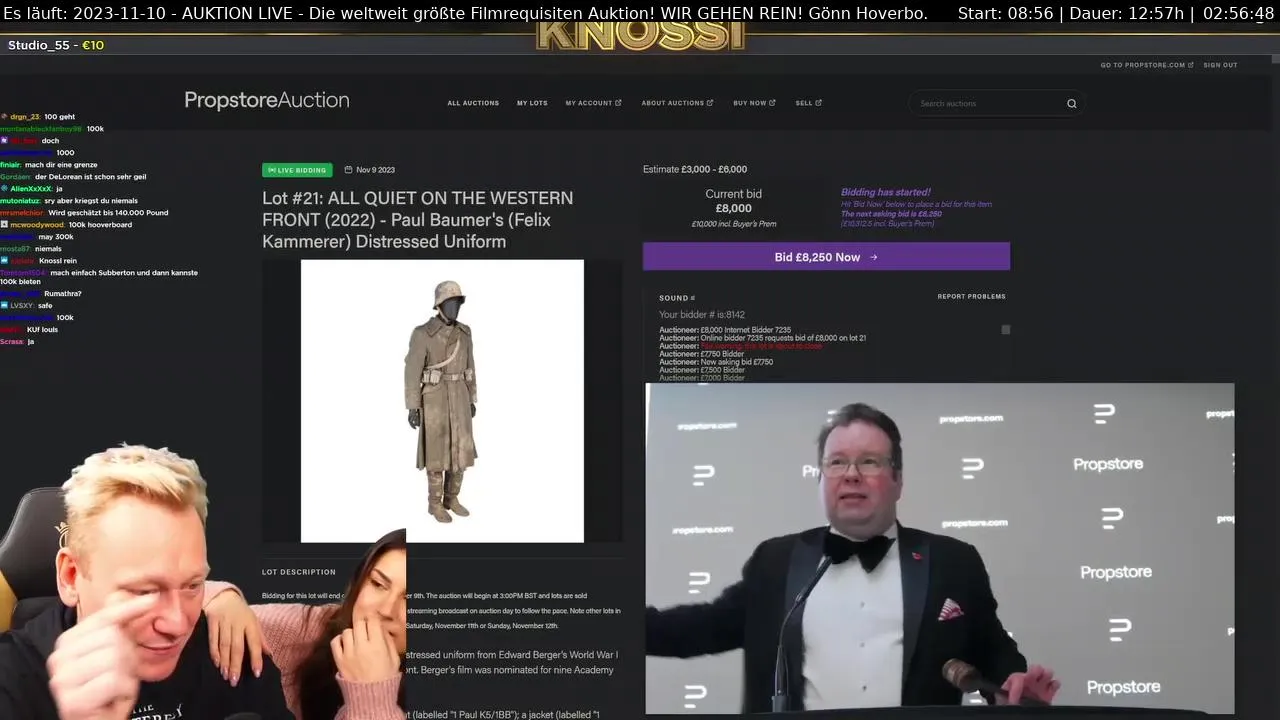This screenshot has width=1280, height=720.
Task: Click chat message 'der DeLorean ist schon sehr geil'
Action: coord(90,177)
